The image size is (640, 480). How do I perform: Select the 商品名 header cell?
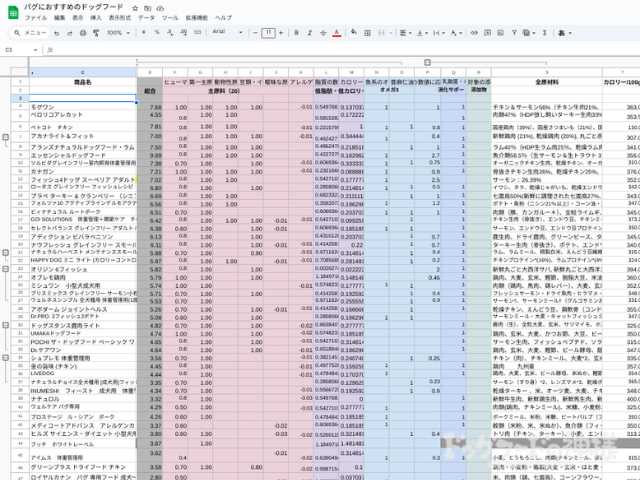83,82
